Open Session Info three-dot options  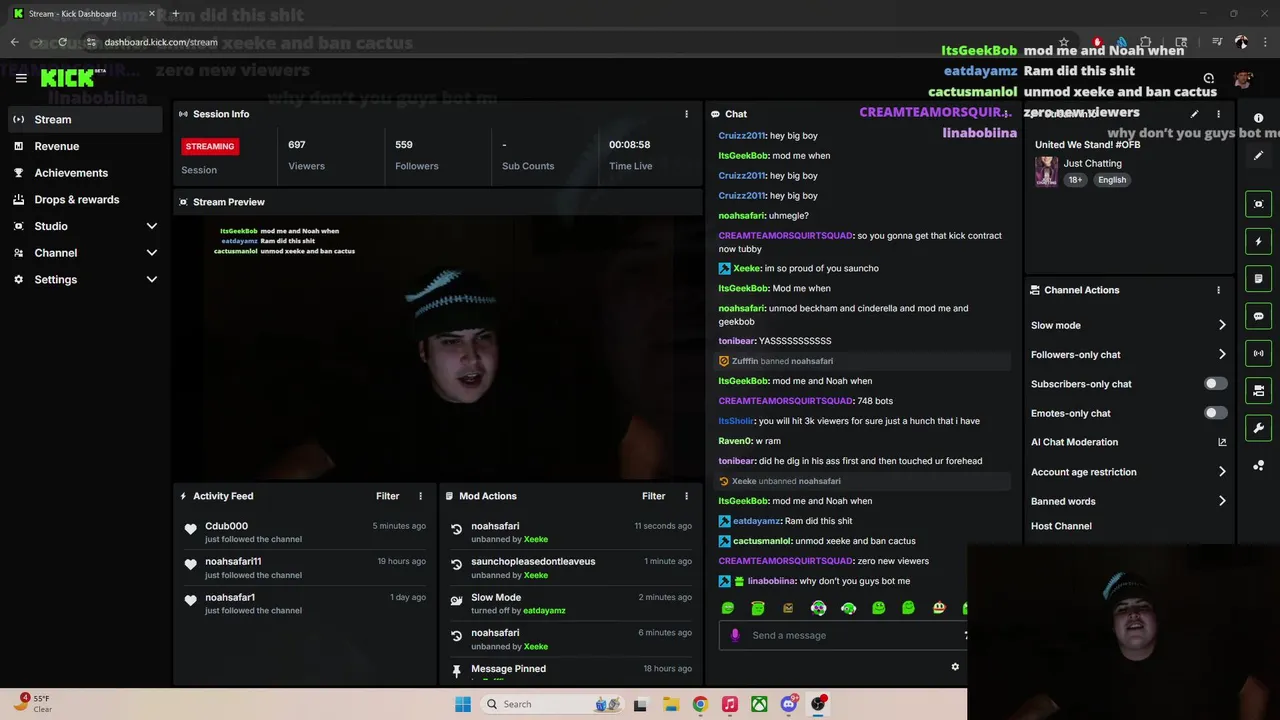tap(686, 114)
